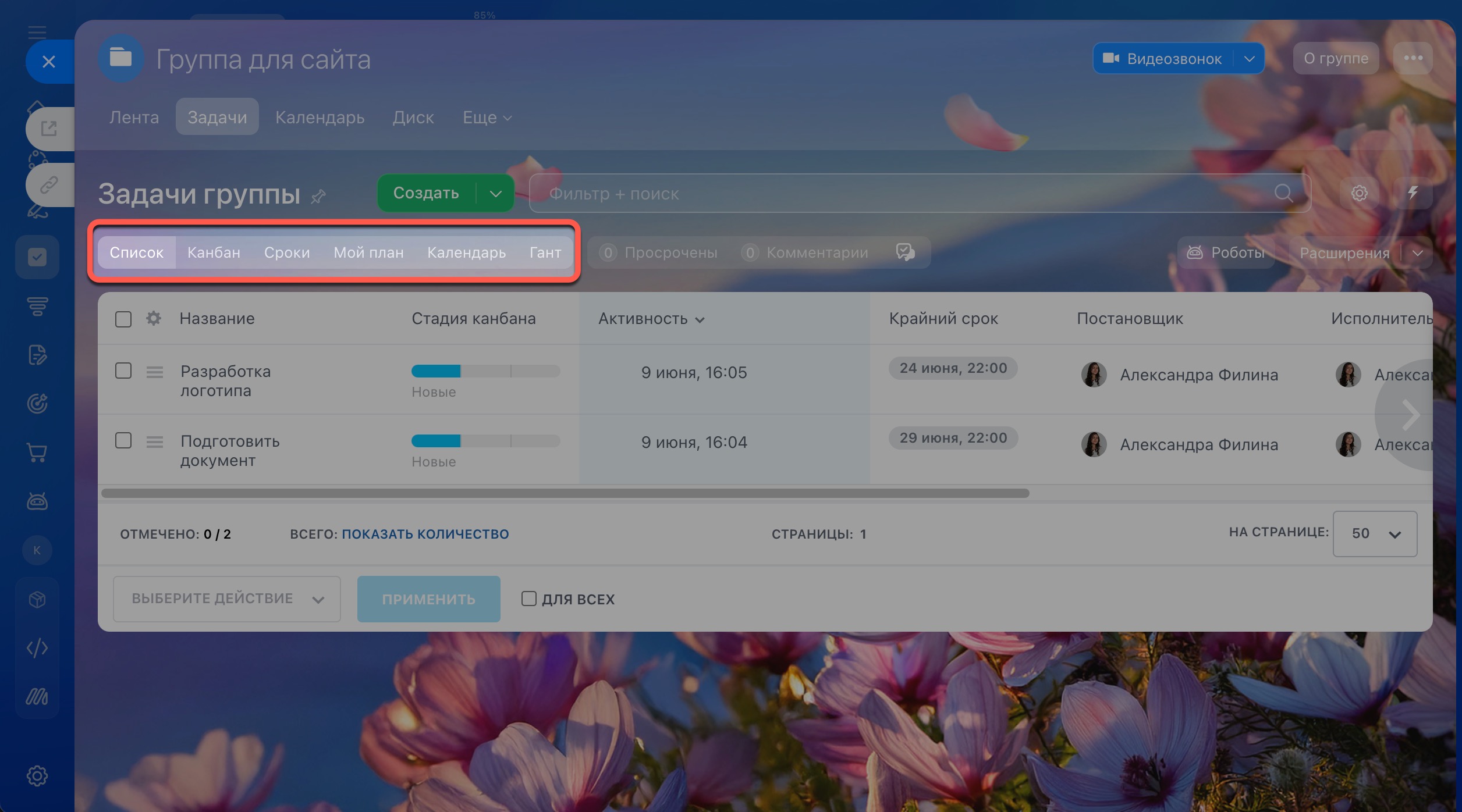Click the three dots group menu button
This screenshot has width=1462, height=812.
click(x=1413, y=58)
